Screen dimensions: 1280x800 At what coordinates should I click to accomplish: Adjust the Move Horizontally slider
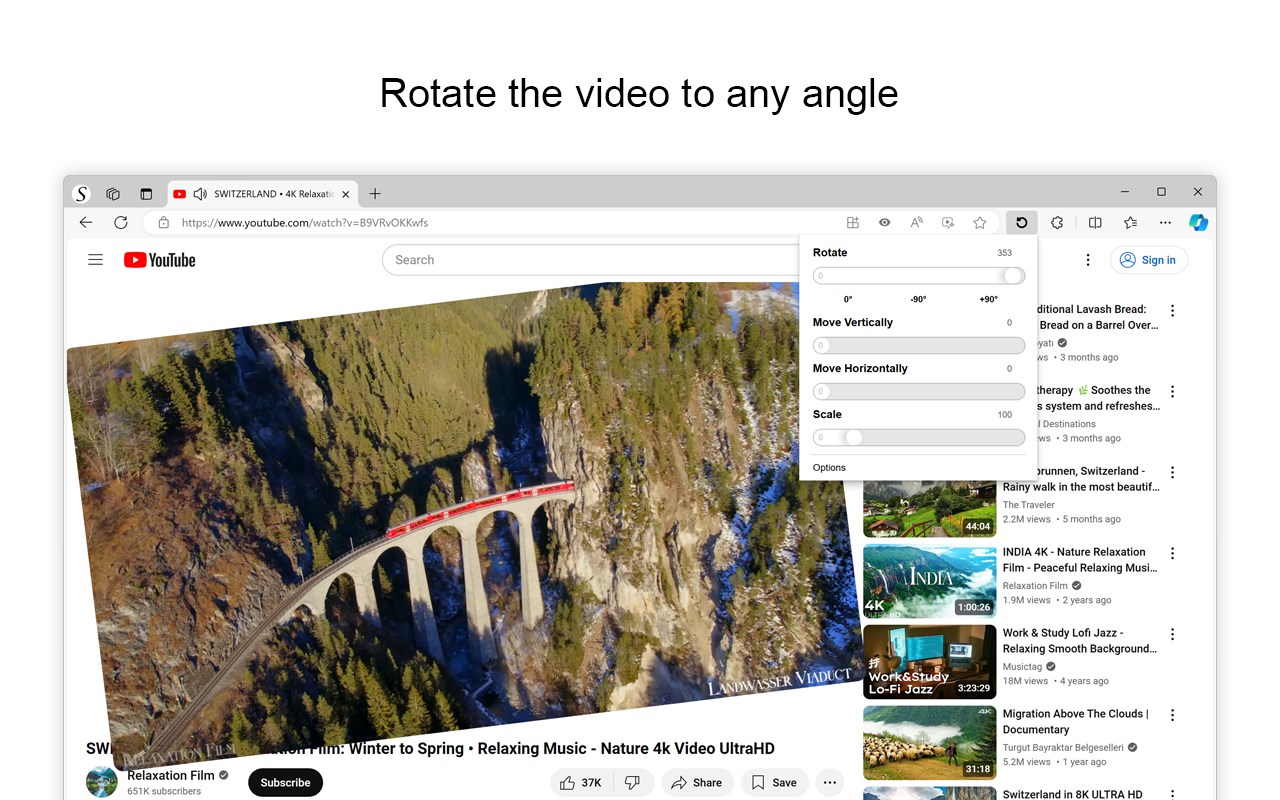coord(919,392)
